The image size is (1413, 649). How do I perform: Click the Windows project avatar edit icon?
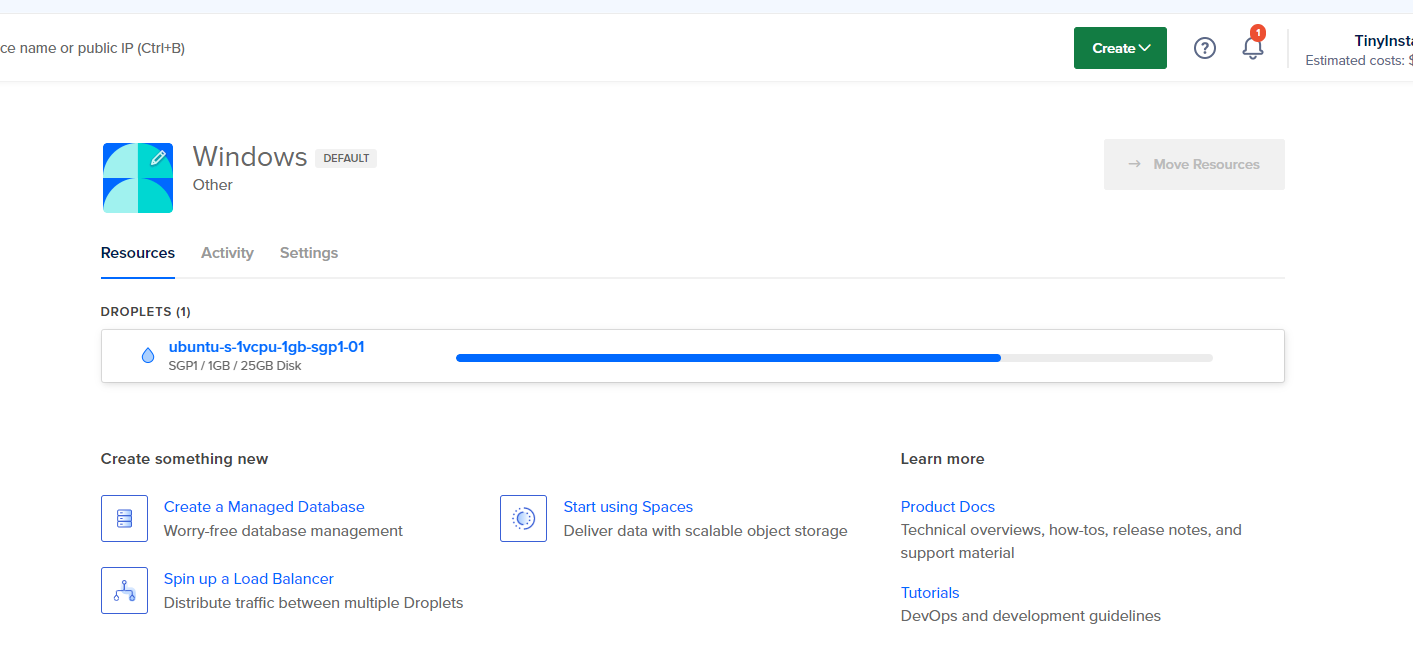pos(157,158)
